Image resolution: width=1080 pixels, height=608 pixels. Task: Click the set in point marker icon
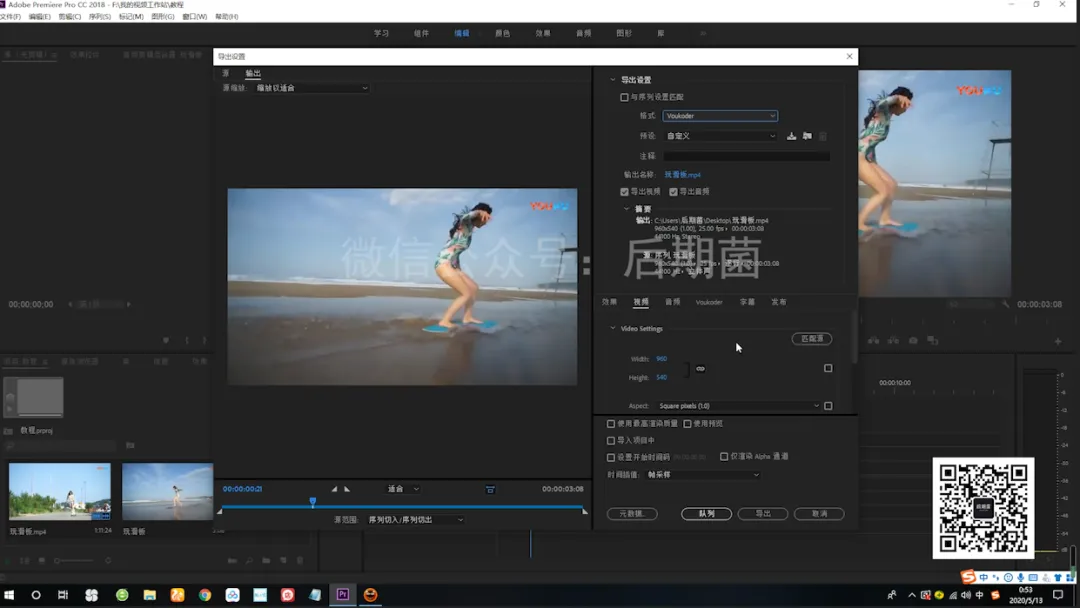pyautogui.click(x=334, y=489)
